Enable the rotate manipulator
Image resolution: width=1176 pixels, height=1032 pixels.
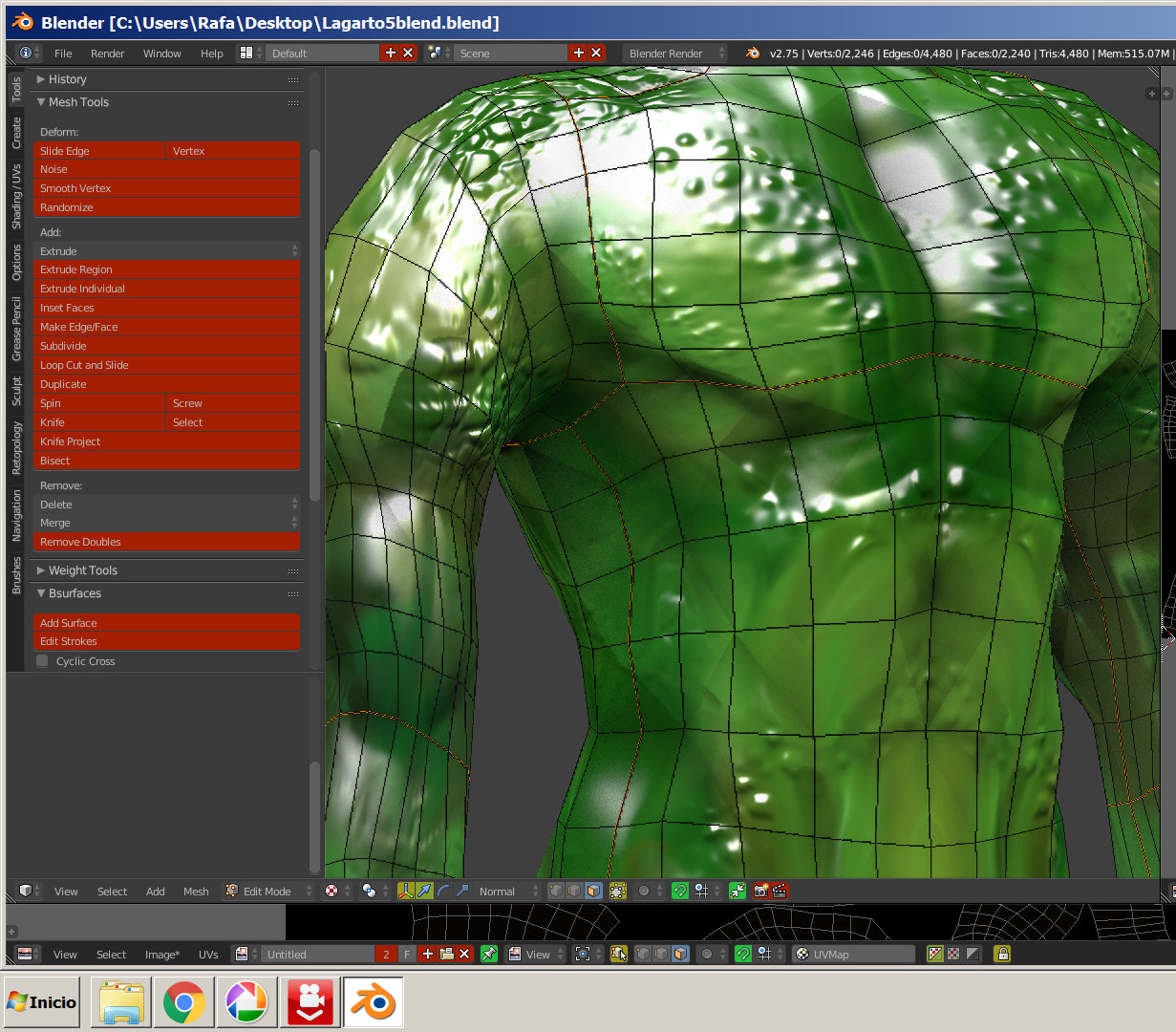(x=443, y=891)
